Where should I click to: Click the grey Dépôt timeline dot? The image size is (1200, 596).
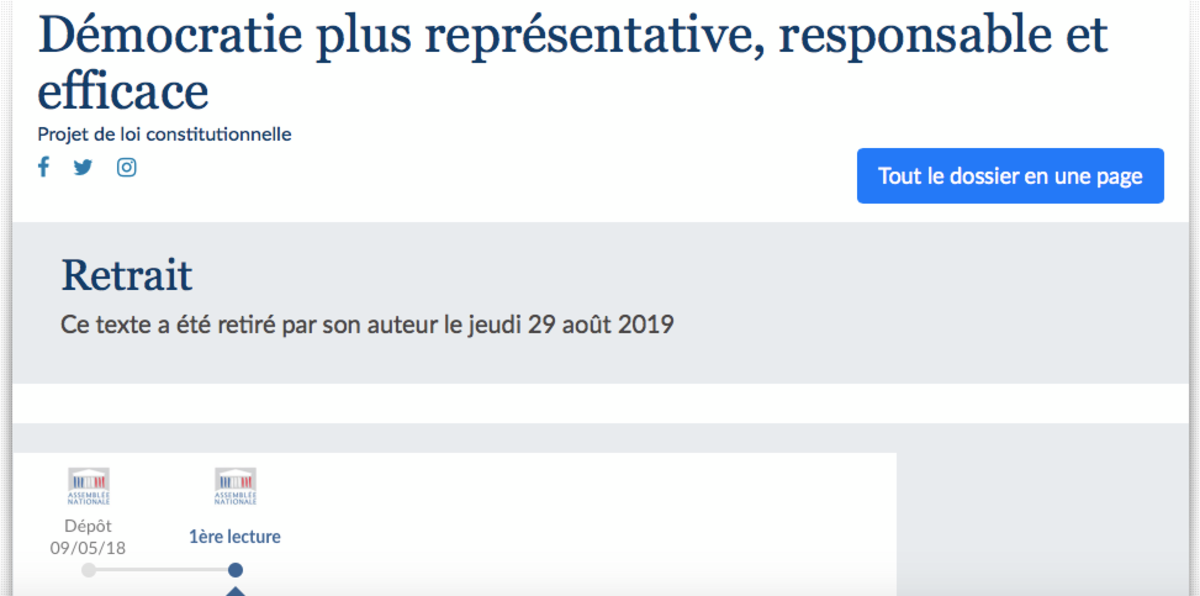click(88, 570)
